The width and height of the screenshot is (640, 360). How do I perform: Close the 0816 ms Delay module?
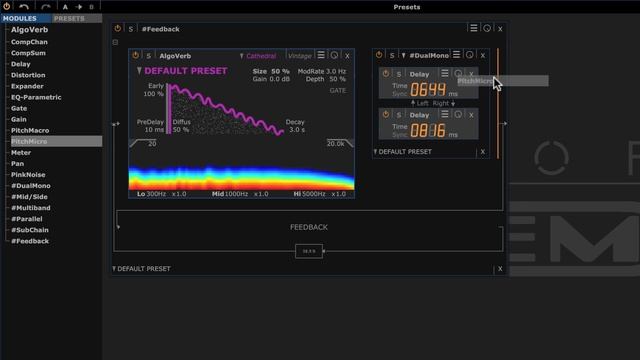tap(471, 116)
